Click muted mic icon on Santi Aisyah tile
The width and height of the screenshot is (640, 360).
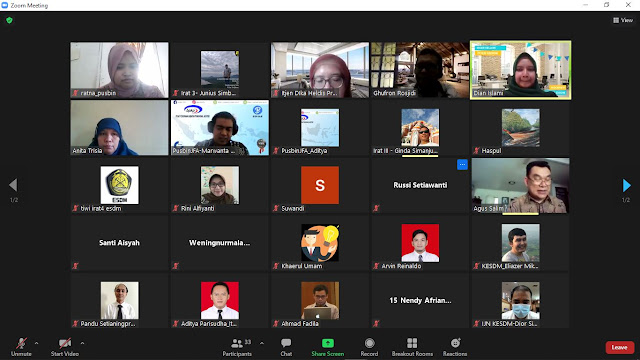pyautogui.click(x=76, y=266)
